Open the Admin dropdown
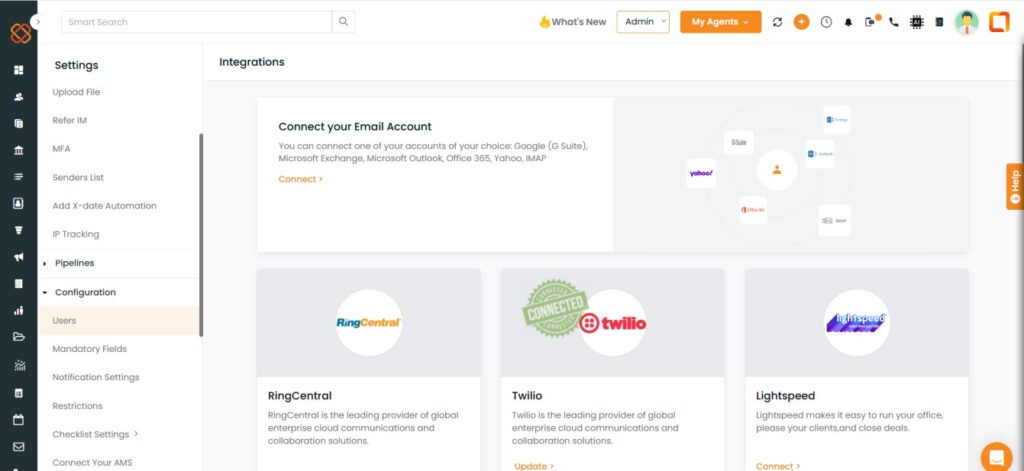Screen dimensions: 1024x471 pos(643,22)
